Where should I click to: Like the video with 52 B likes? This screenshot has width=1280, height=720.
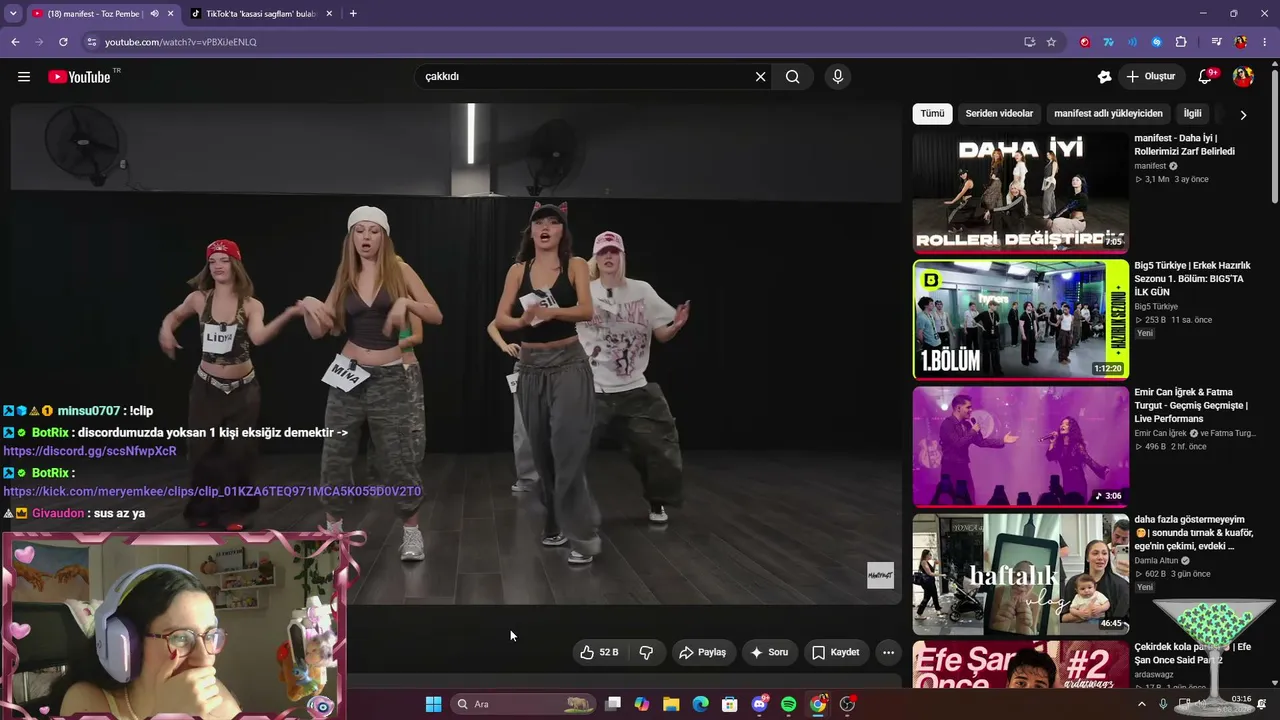tap(600, 652)
